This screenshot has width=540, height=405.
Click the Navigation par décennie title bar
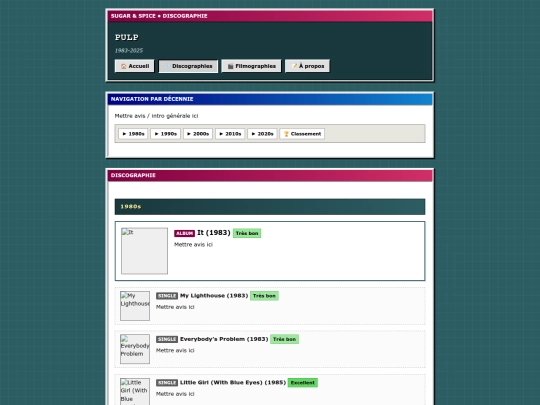tap(270, 99)
